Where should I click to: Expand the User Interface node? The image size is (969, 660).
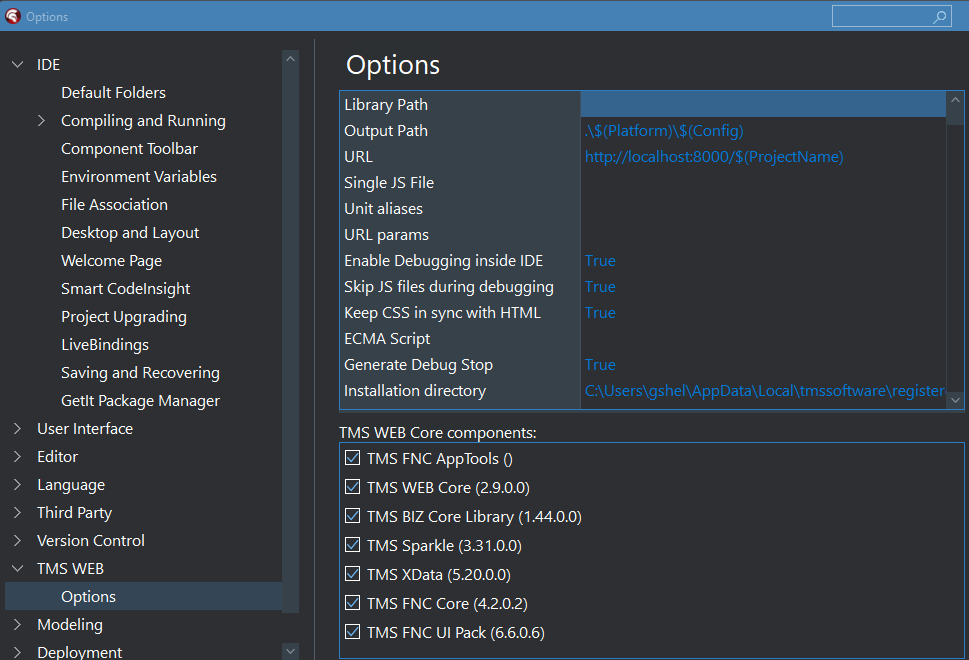coord(17,428)
